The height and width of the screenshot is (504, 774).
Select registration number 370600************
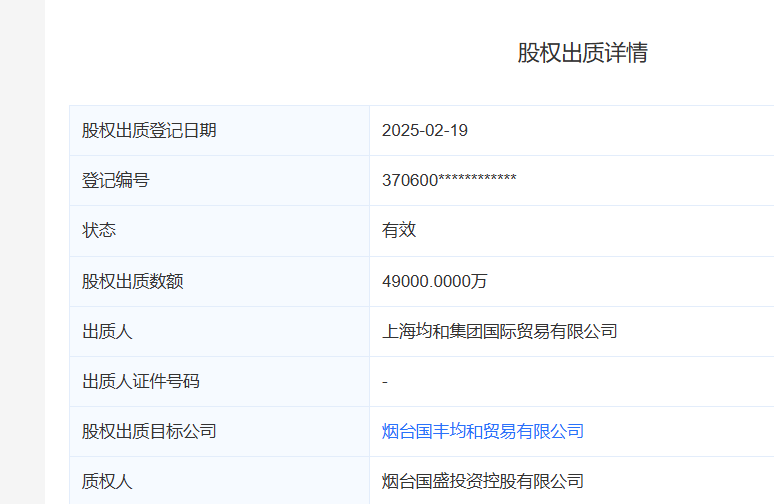point(449,180)
